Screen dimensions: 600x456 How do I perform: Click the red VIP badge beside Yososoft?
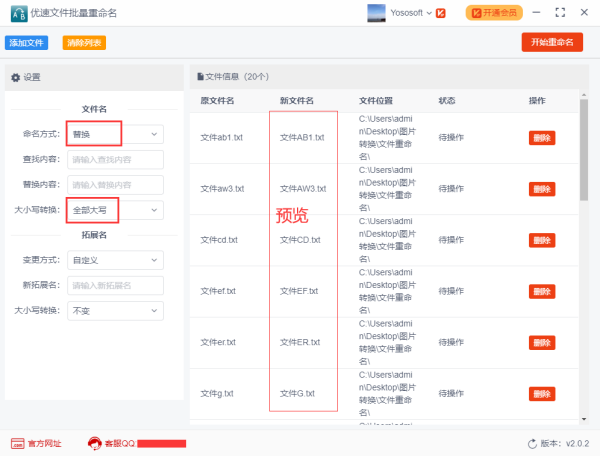pyautogui.click(x=443, y=13)
